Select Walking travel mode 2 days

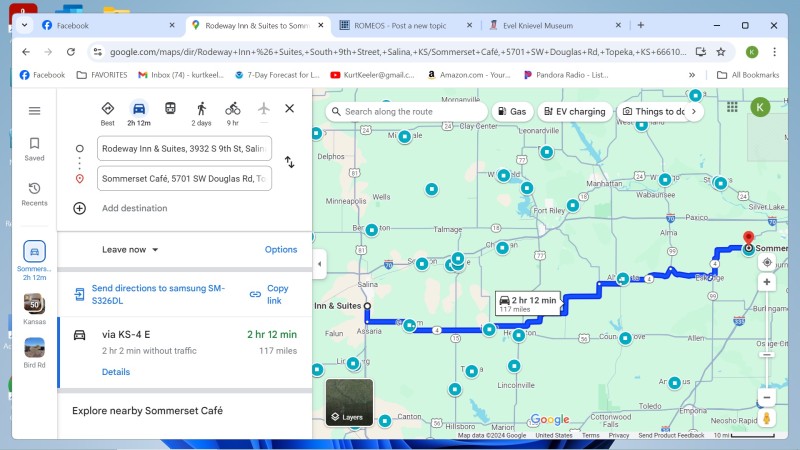[x=202, y=113]
